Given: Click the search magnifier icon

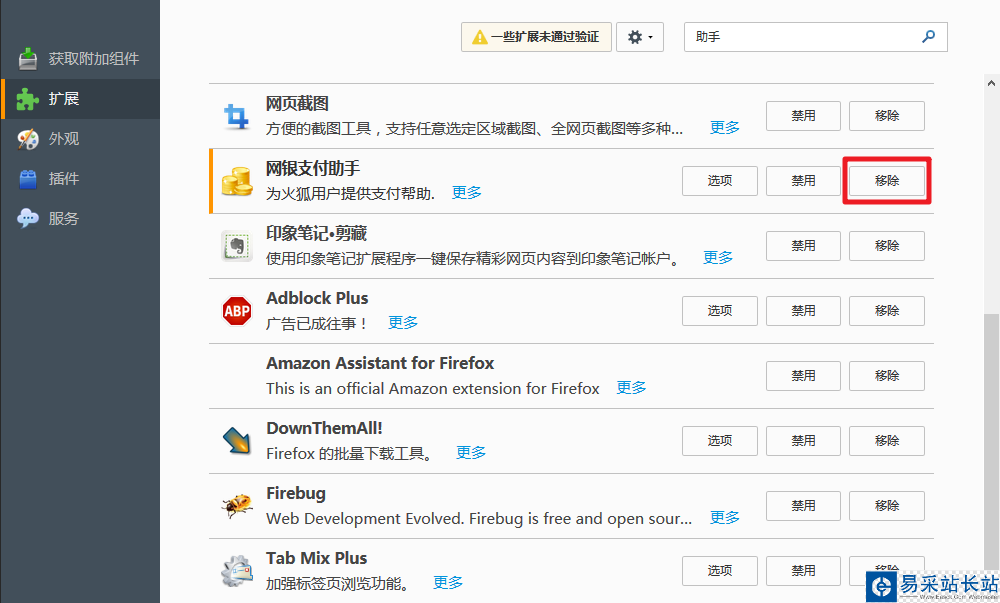Looking at the screenshot, I should [x=929, y=36].
